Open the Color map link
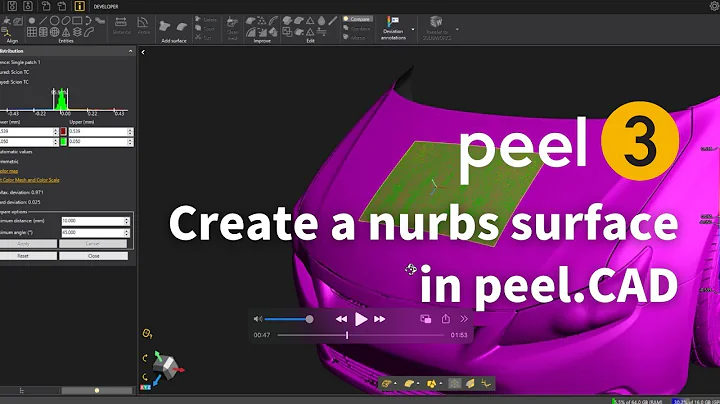This screenshot has height=404, width=720. pos(9,171)
